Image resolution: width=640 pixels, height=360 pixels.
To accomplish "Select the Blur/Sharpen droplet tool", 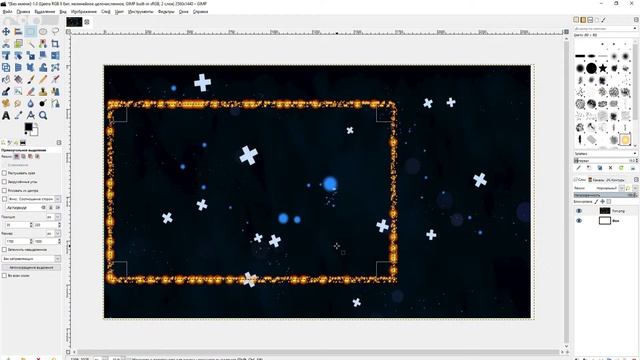I will (x=30, y=103).
